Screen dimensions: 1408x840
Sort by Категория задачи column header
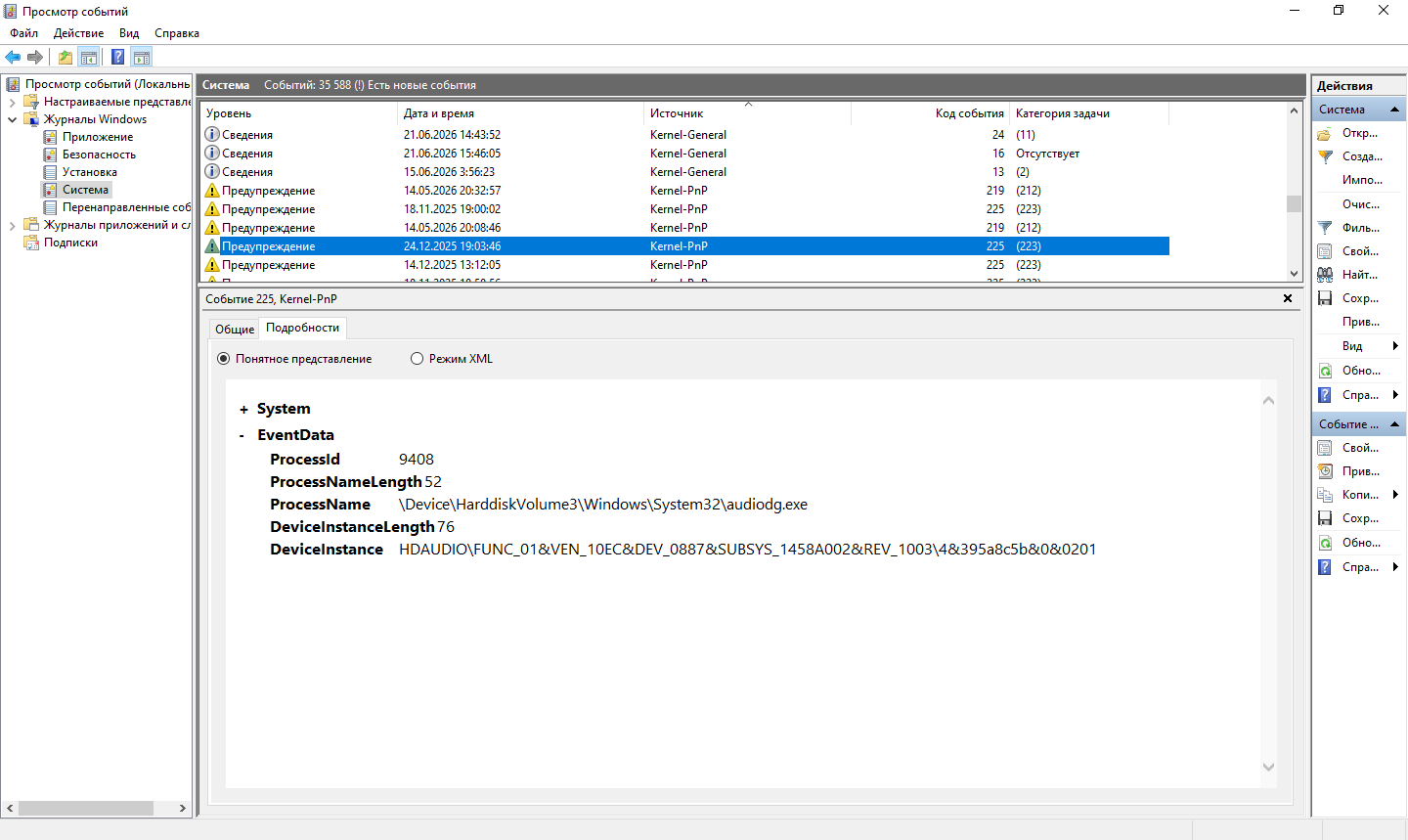(1089, 113)
